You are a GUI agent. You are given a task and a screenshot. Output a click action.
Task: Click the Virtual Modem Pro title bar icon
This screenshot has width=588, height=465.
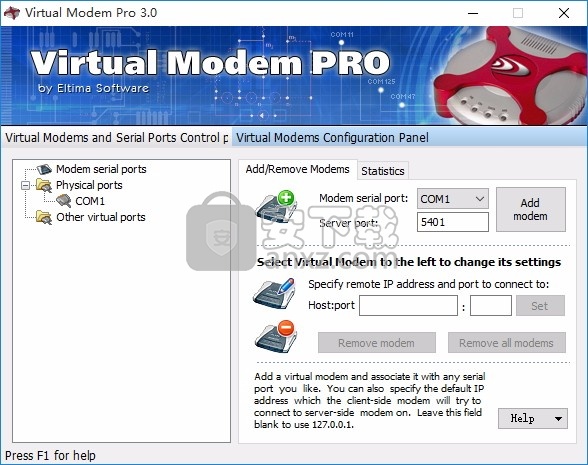click(12, 13)
